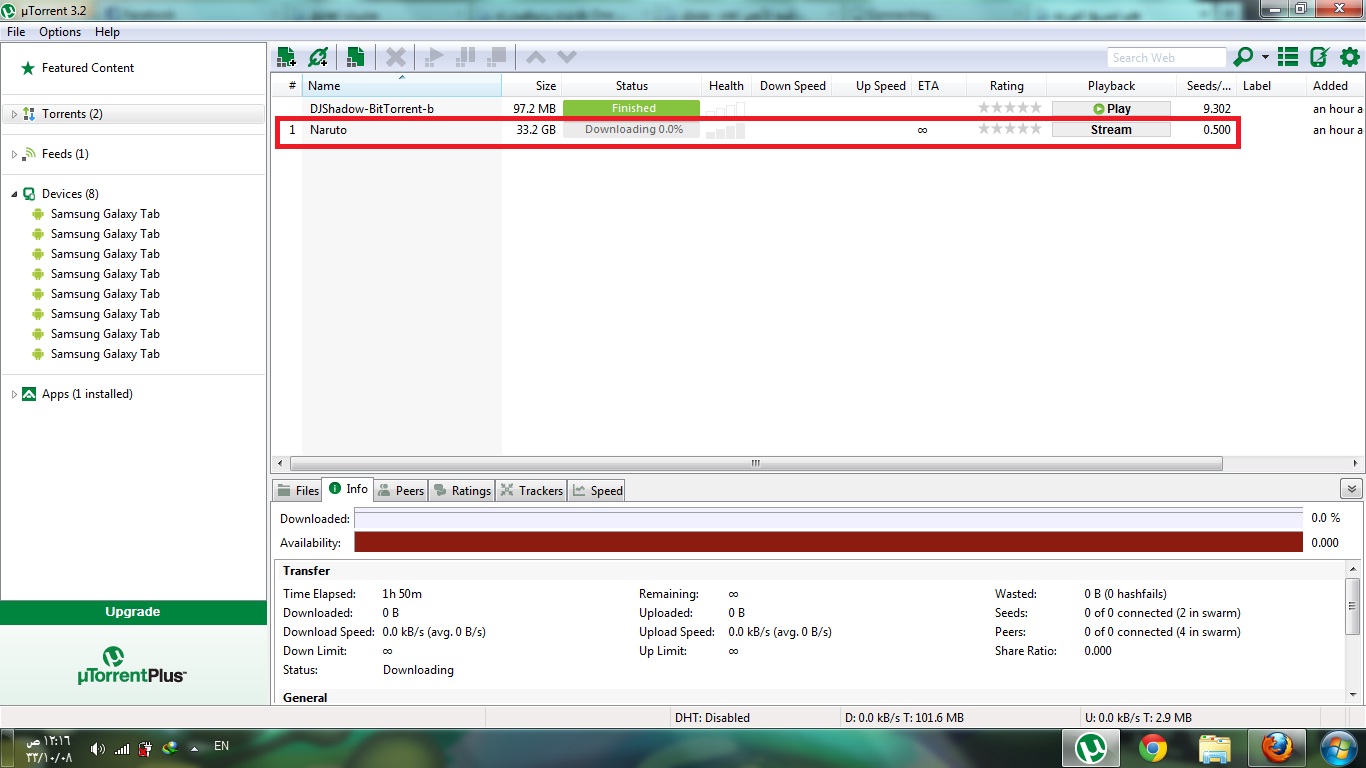The width and height of the screenshot is (1366, 768).
Task: Open the Help menu
Action: pyautogui.click(x=107, y=32)
